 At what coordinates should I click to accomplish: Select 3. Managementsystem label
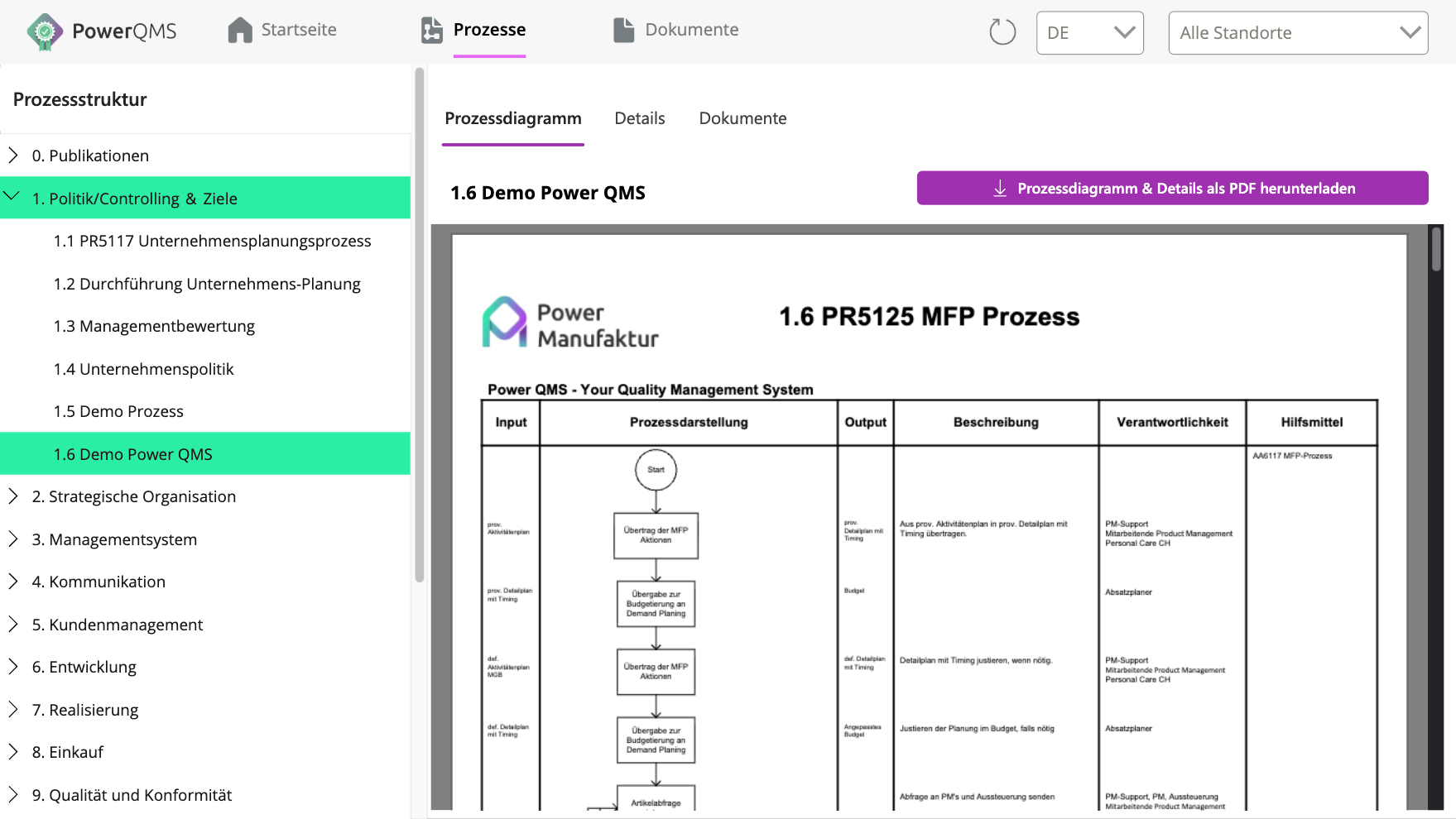pyautogui.click(x=114, y=539)
